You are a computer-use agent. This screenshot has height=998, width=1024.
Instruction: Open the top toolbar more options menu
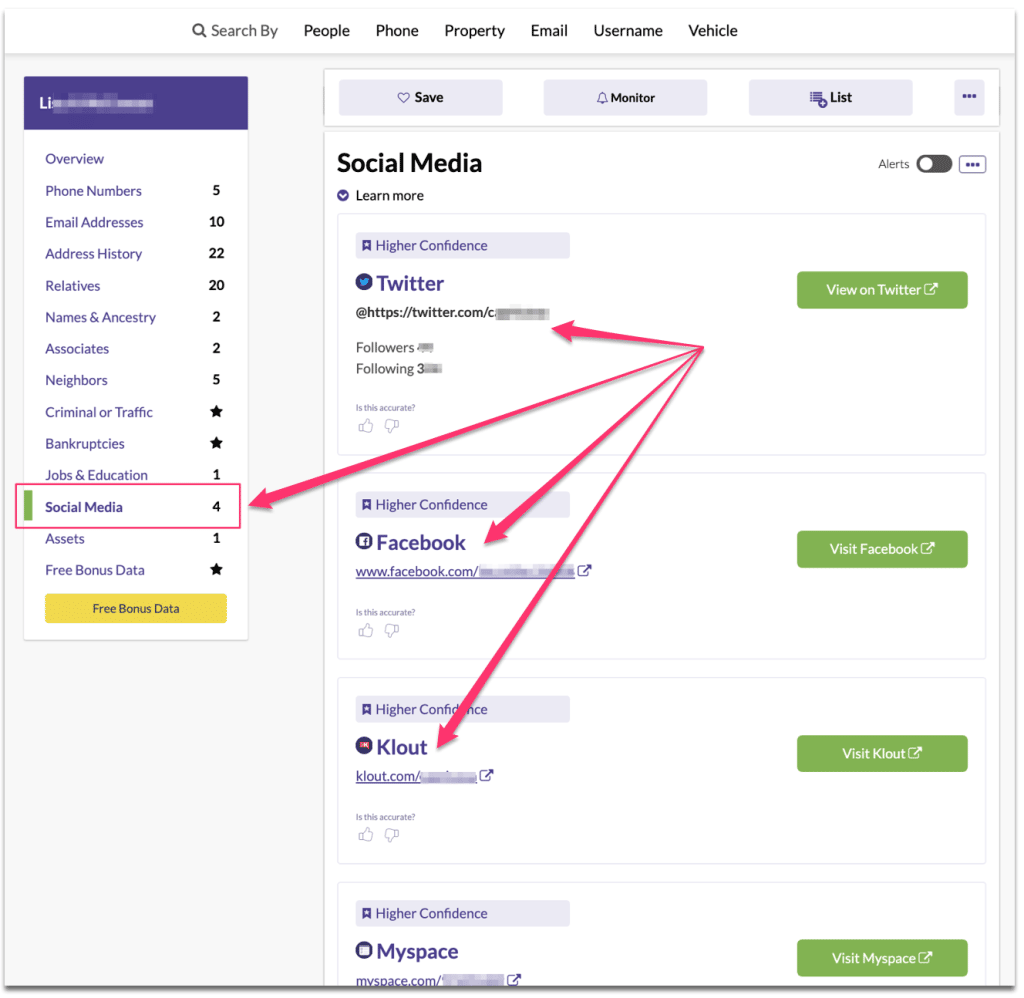tap(969, 97)
